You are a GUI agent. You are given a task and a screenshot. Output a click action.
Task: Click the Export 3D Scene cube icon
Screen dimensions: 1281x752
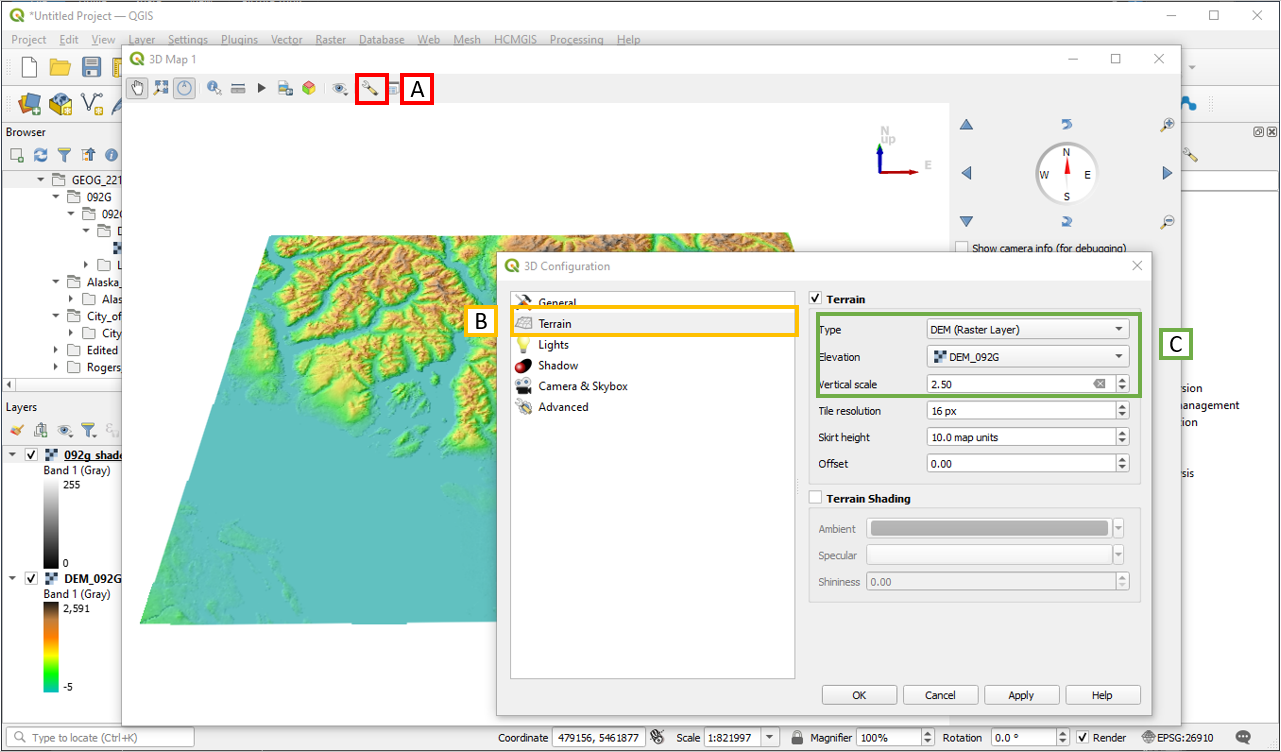click(x=309, y=88)
